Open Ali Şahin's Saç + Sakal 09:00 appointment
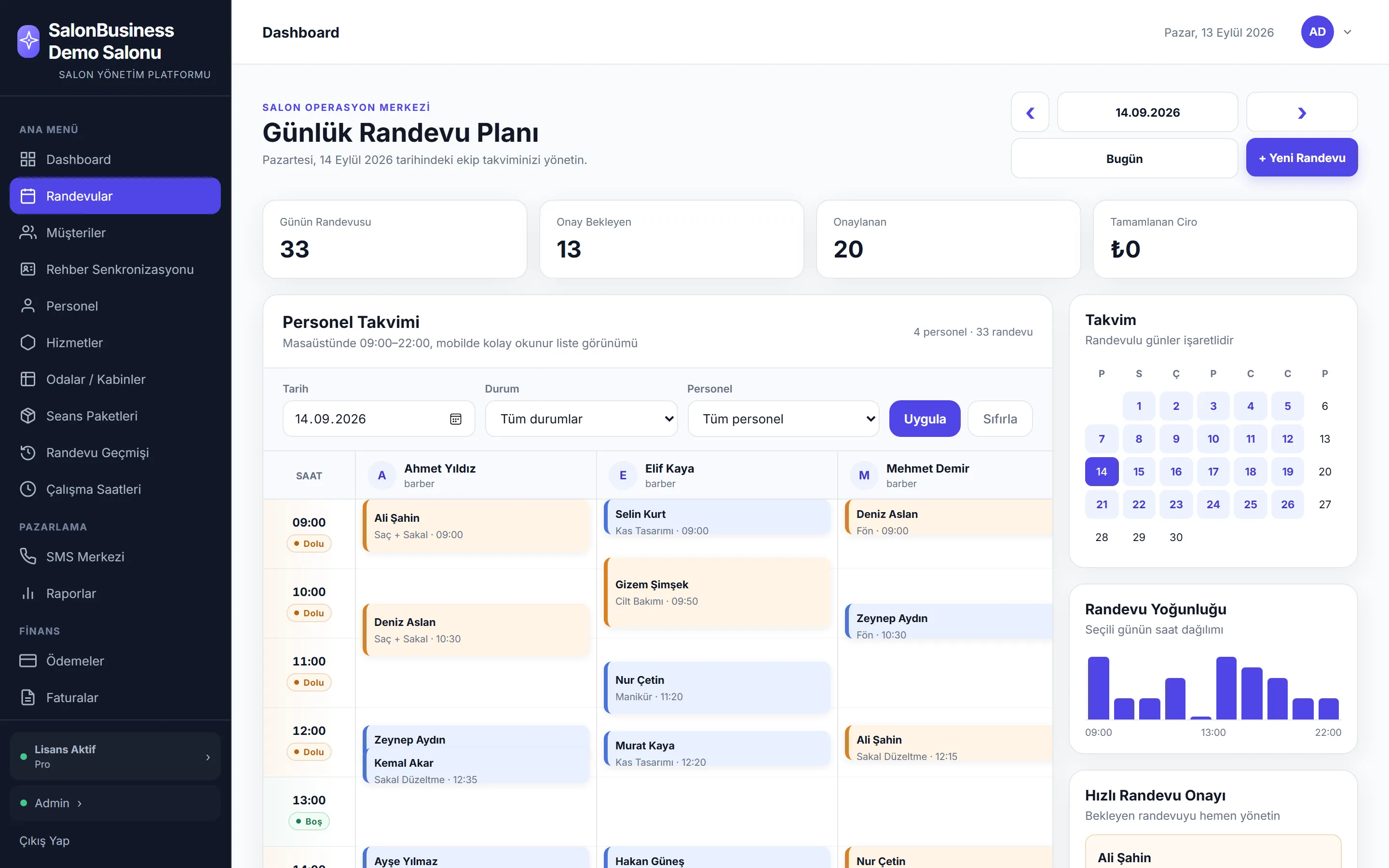Image resolution: width=1389 pixels, height=868 pixels. point(476,526)
